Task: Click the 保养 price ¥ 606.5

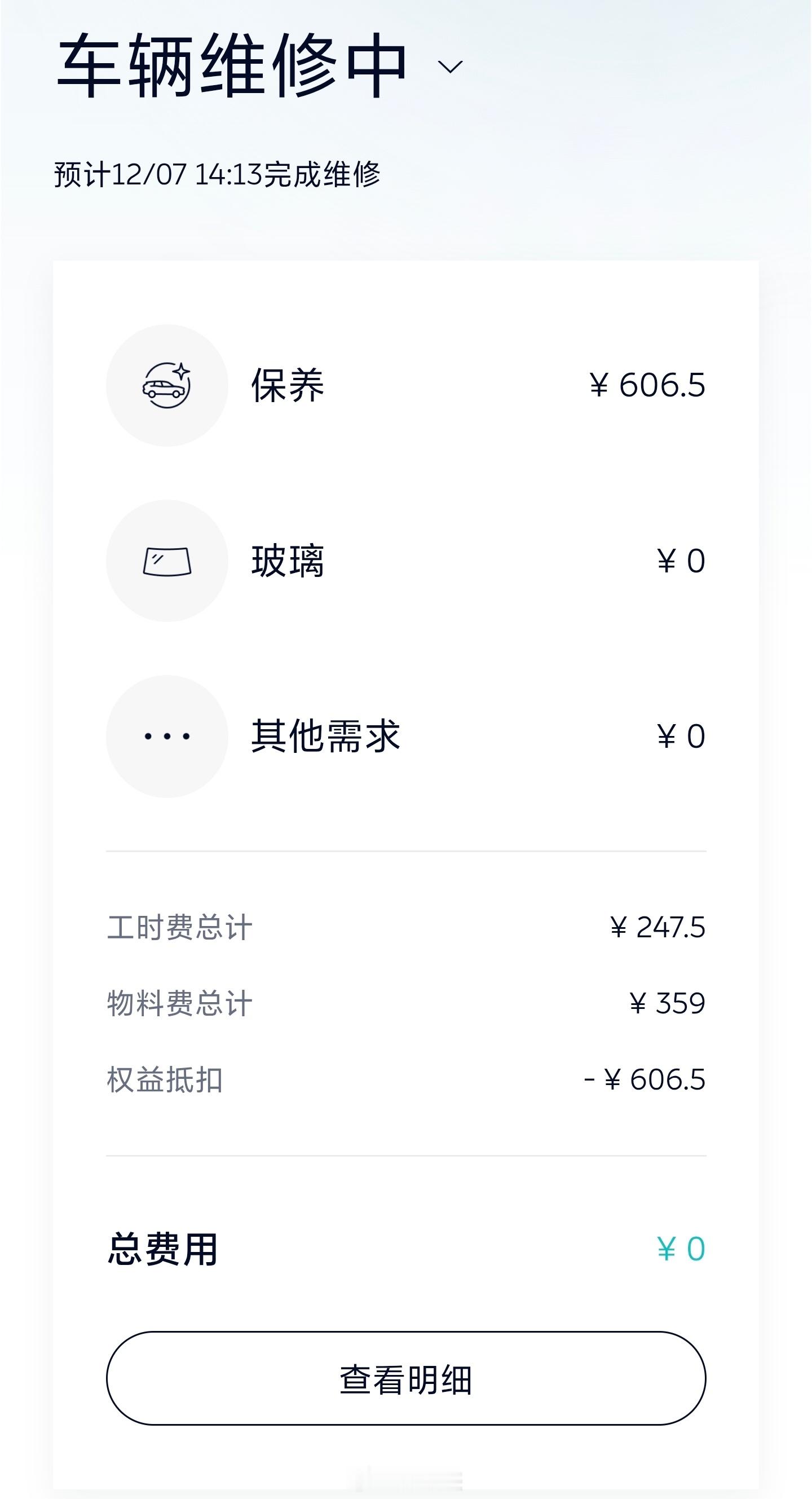Action: pos(647,385)
